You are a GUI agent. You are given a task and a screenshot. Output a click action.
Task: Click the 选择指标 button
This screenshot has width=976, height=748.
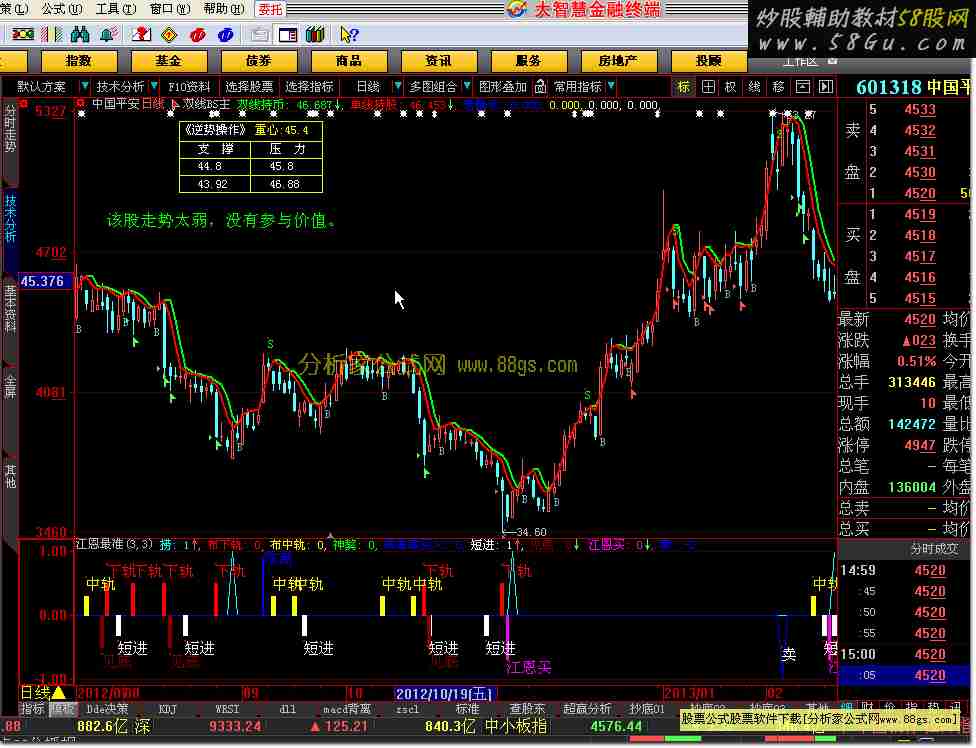point(309,86)
